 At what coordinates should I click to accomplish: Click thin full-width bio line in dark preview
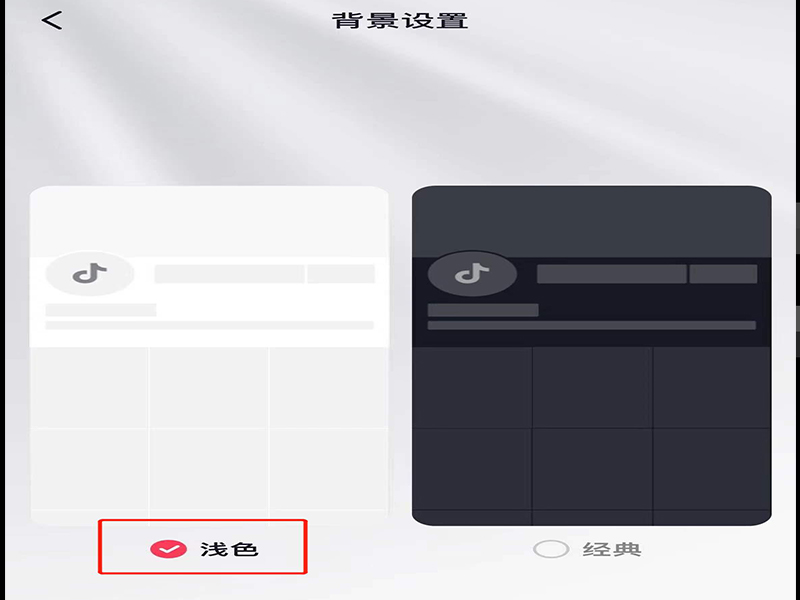coord(592,326)
